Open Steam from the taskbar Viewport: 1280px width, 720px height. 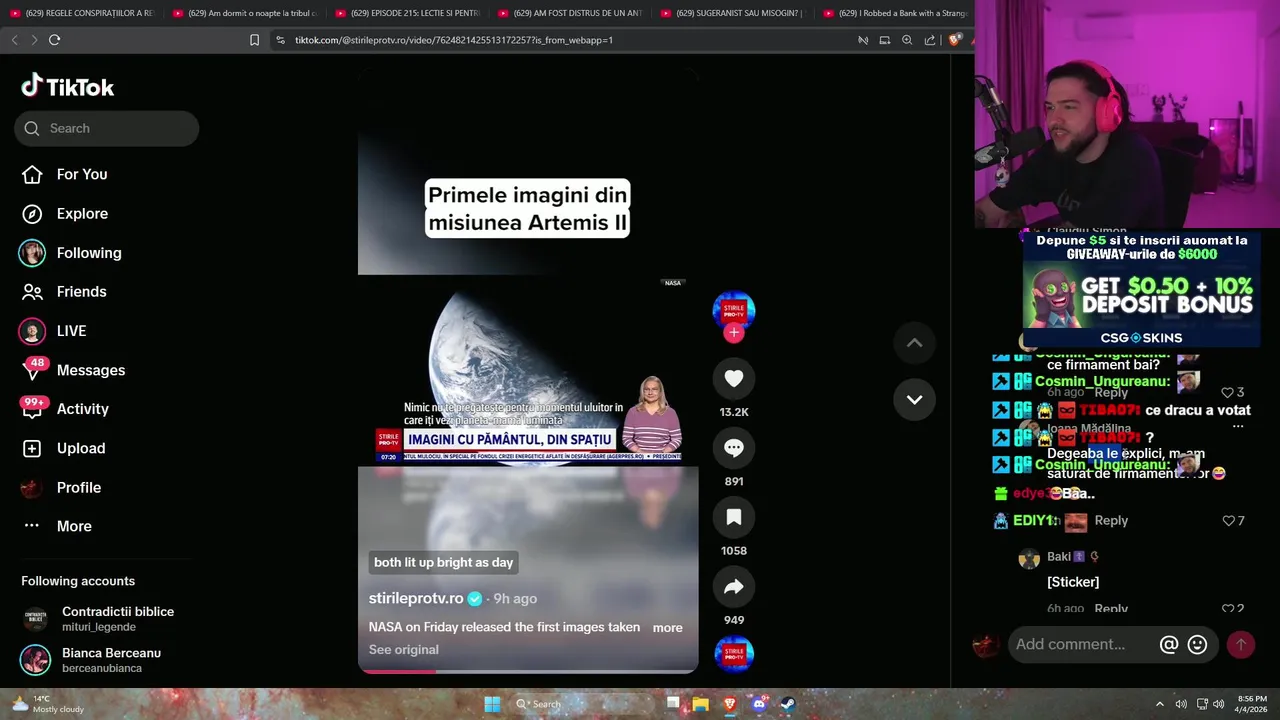pyautogui.click(x=788, y=704)
